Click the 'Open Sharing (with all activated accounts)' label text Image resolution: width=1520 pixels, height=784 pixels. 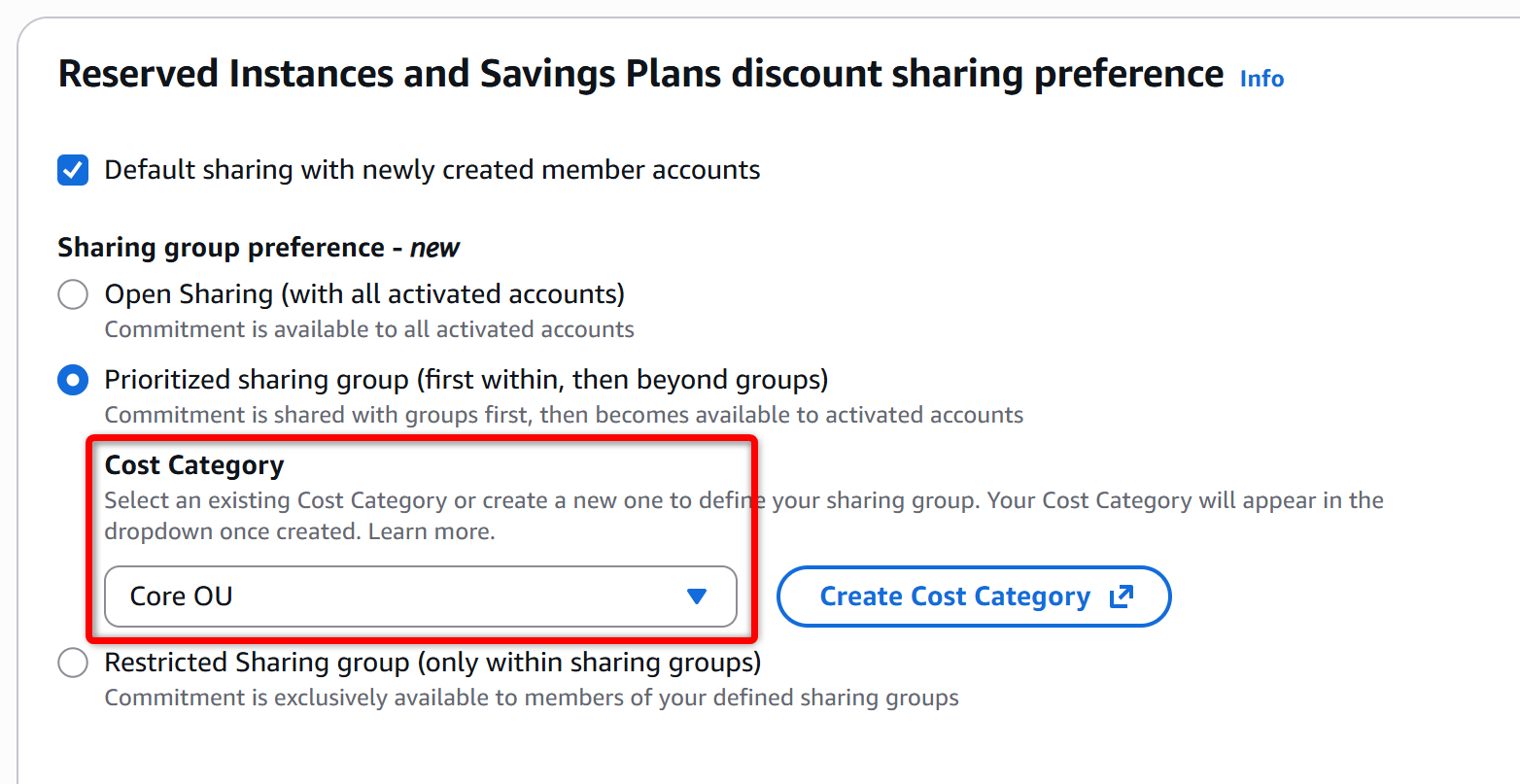(364, 294)
